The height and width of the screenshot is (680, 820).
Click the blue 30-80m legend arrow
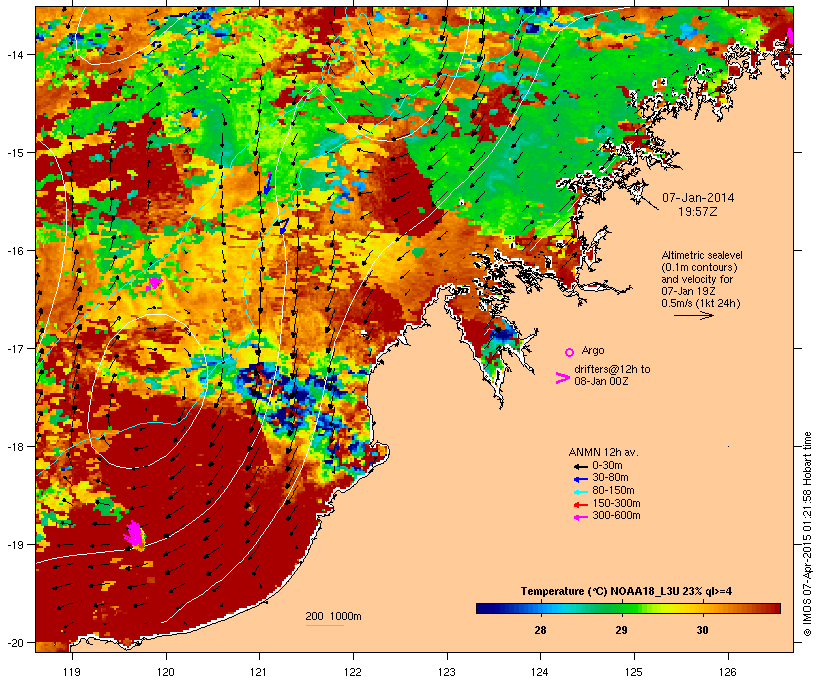(581, 479)
